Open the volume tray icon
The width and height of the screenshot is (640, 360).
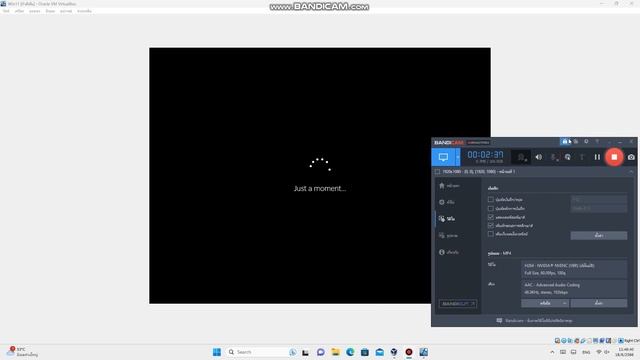[x=607, y=352]
